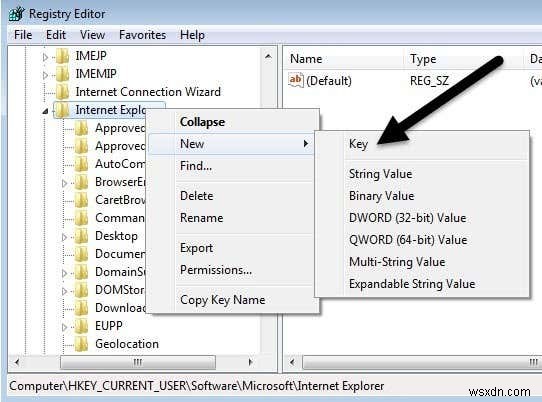This screenshot has height=402, width=542.
Task: Choose Permissions... in the context menu
Action: tap(232, 270)
